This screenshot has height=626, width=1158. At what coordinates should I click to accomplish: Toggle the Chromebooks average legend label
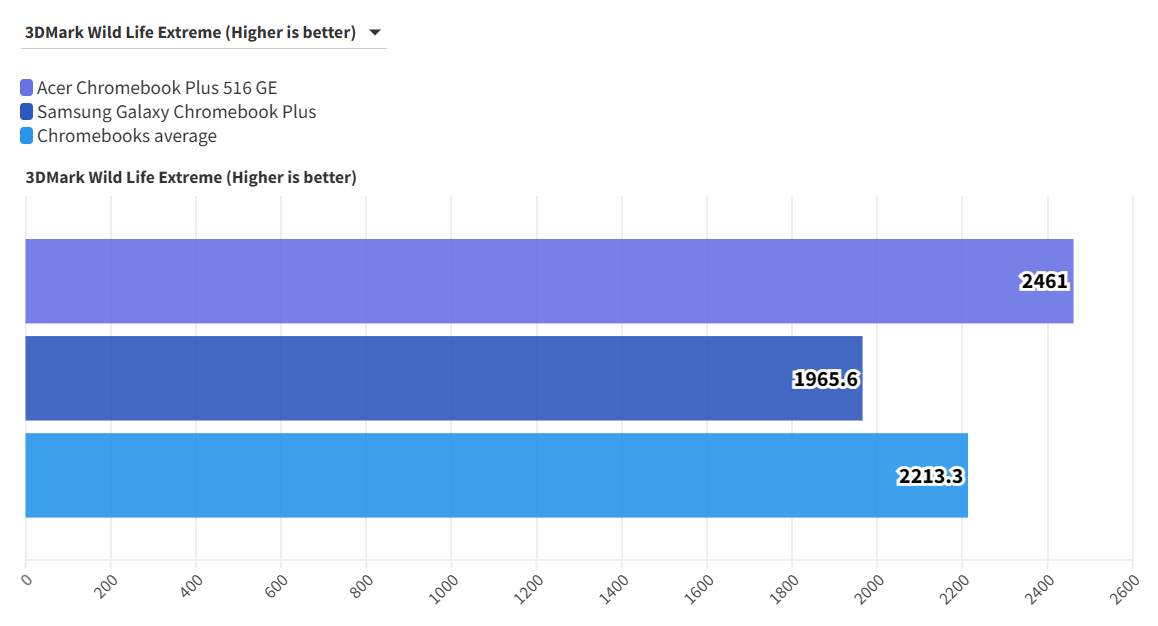(x=127, y=136)
